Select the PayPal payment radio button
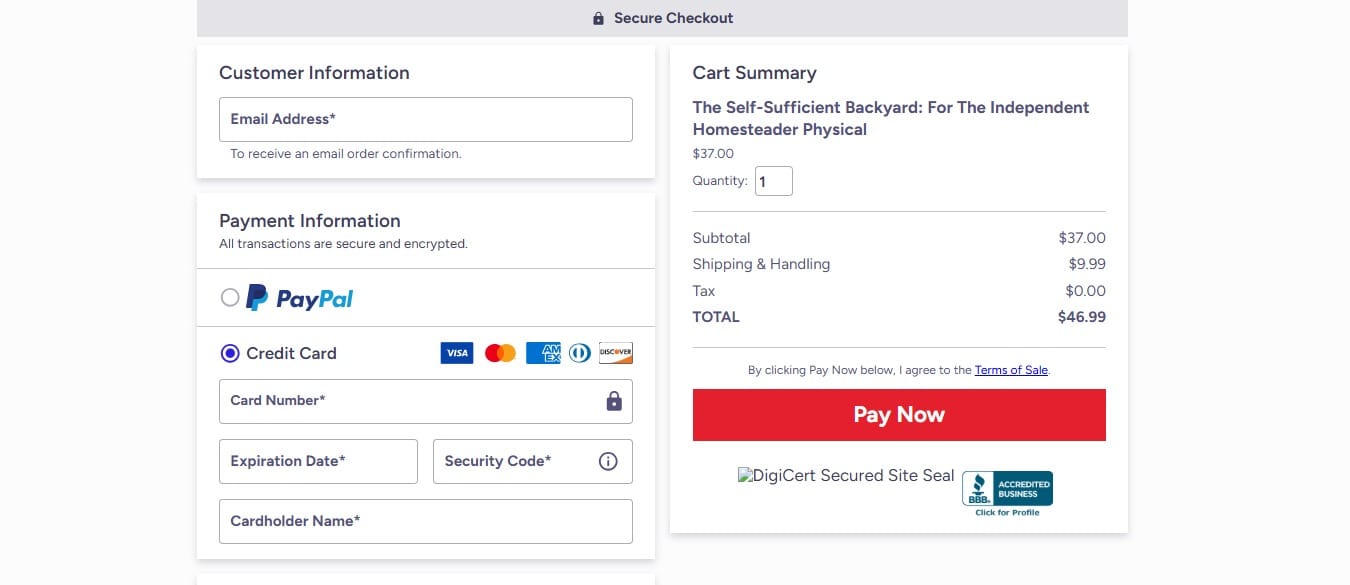 point(230,297)
